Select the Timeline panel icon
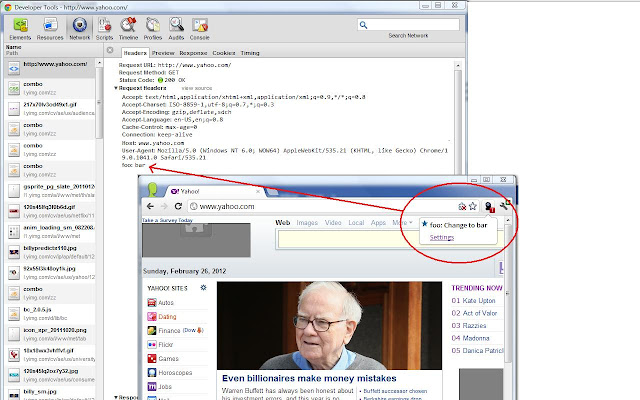Image resolution: width=640 pixels, height=400 pixels. tap(129, 28)
